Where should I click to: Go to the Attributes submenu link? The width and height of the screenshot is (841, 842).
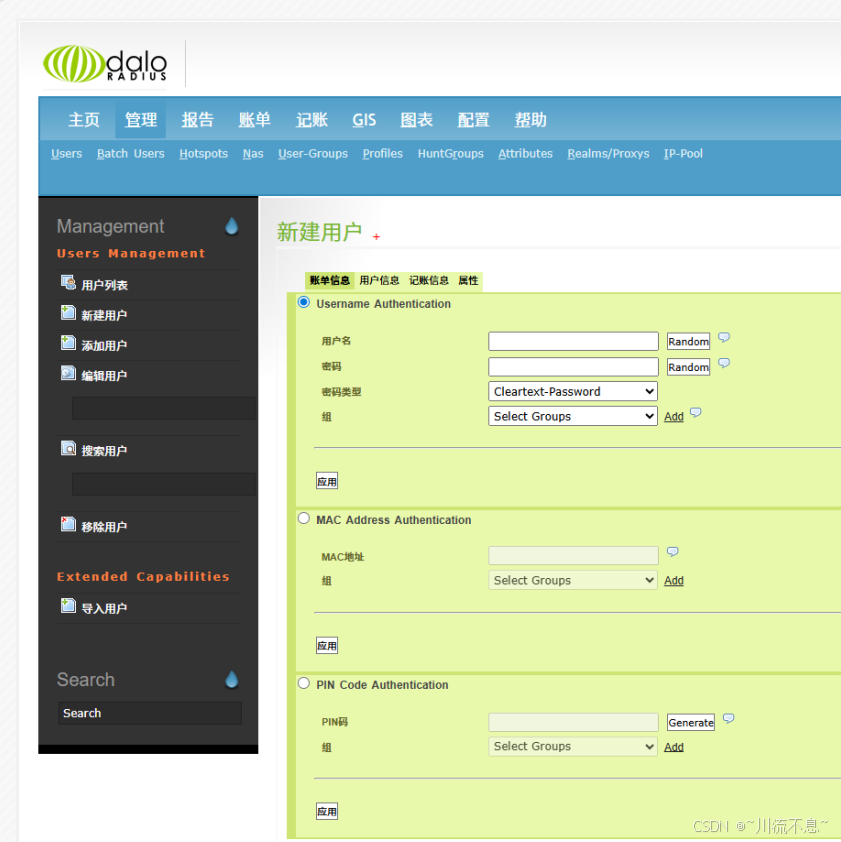525,154
